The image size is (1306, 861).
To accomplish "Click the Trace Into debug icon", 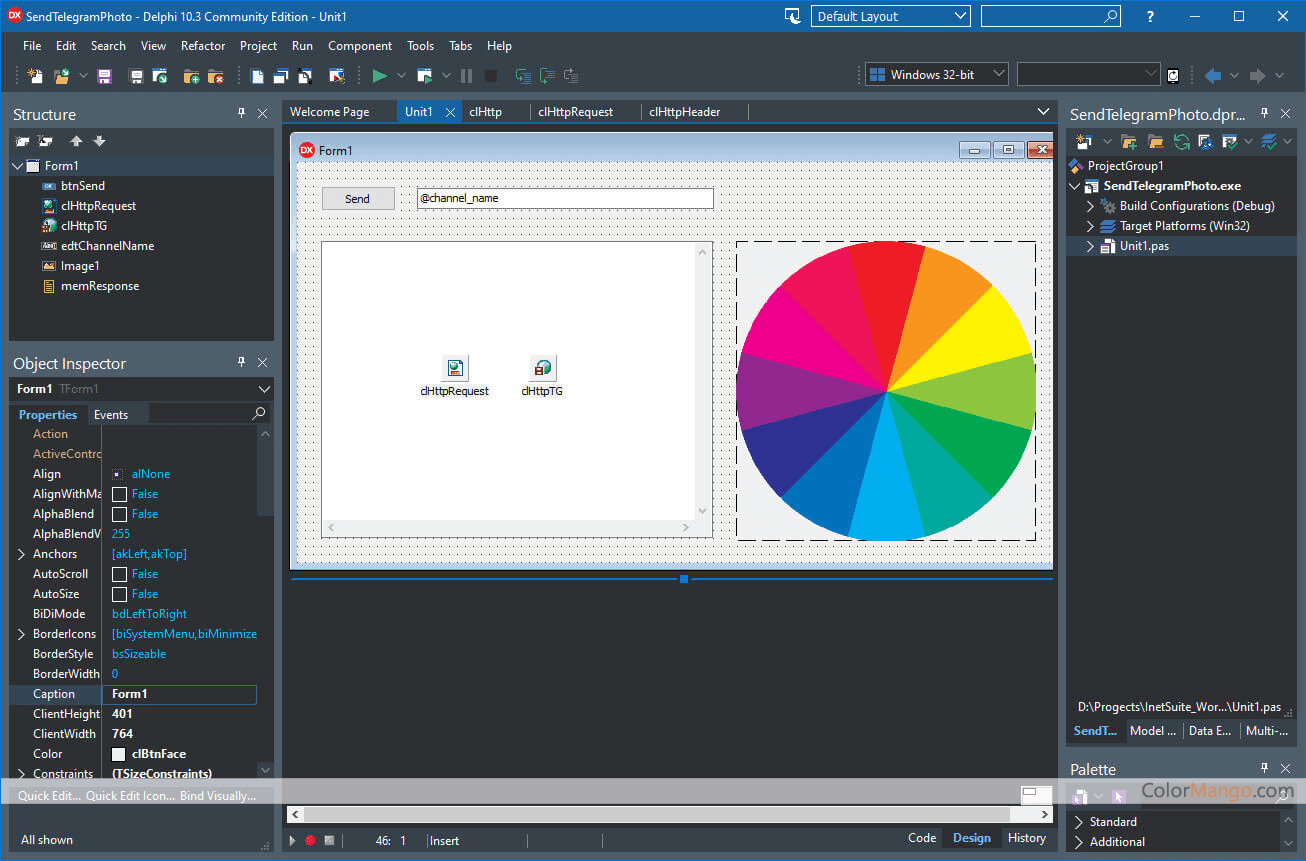I will [x=523, y=76].
